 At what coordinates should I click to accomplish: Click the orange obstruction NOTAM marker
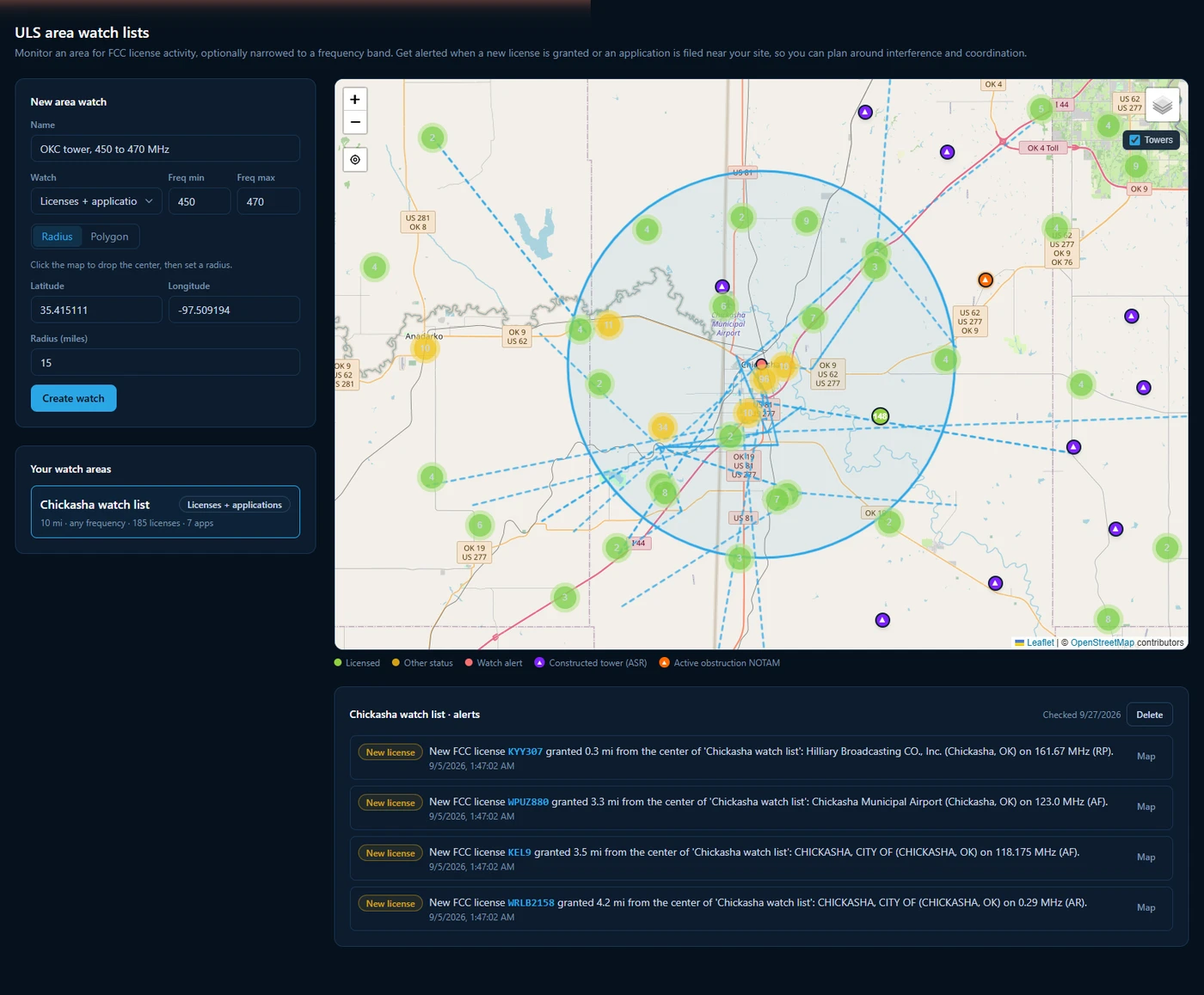[x=986, y=279]
